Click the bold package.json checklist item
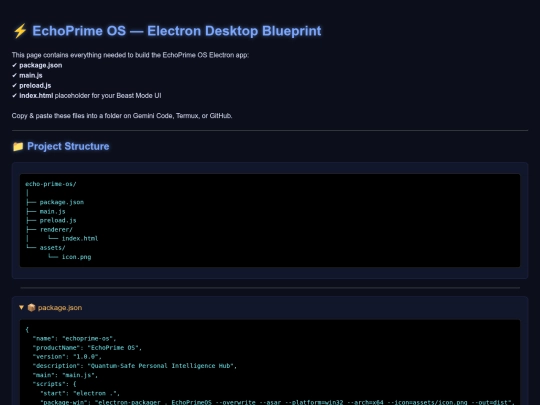 click(x=41, y=65)
